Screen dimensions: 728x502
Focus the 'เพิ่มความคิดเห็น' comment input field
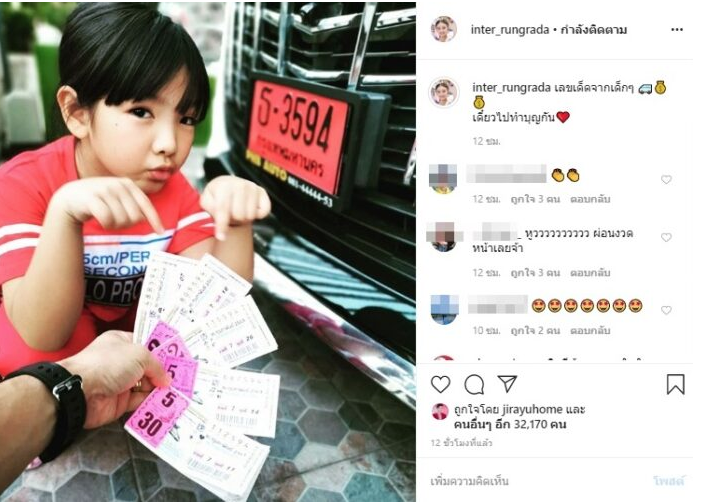coord(534,481)
